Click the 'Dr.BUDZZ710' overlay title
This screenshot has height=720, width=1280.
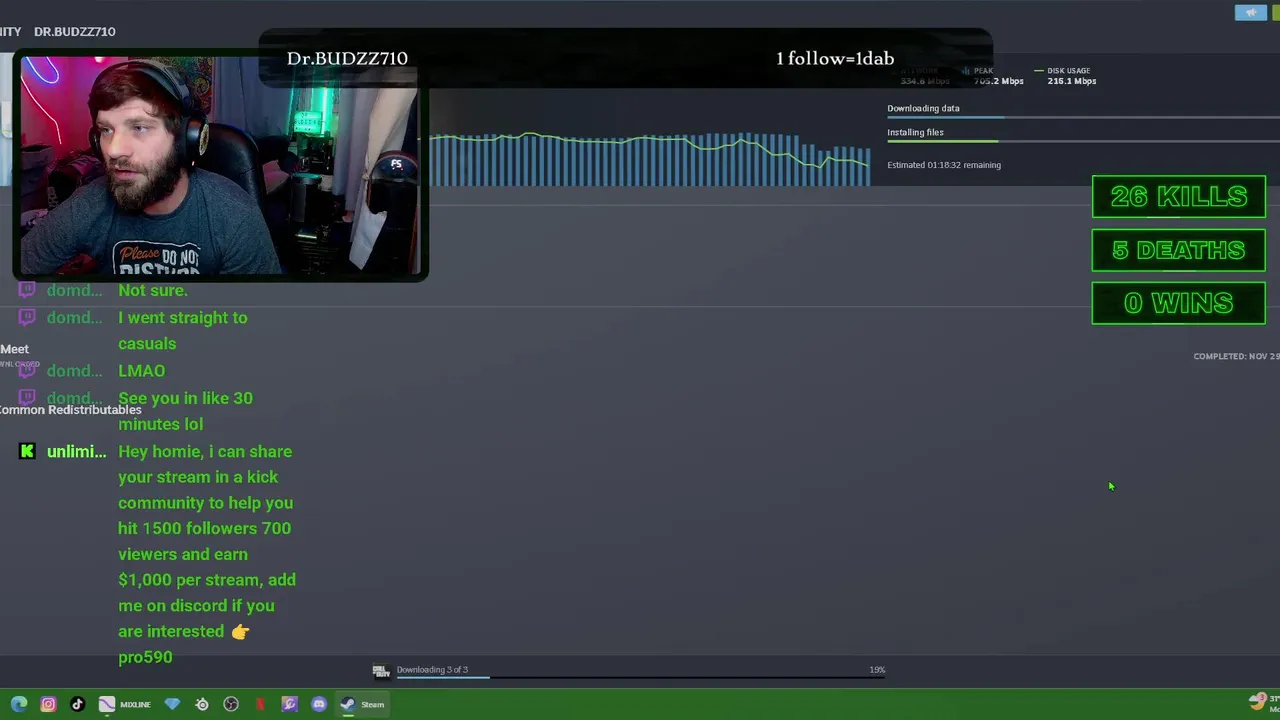[347, 58]
